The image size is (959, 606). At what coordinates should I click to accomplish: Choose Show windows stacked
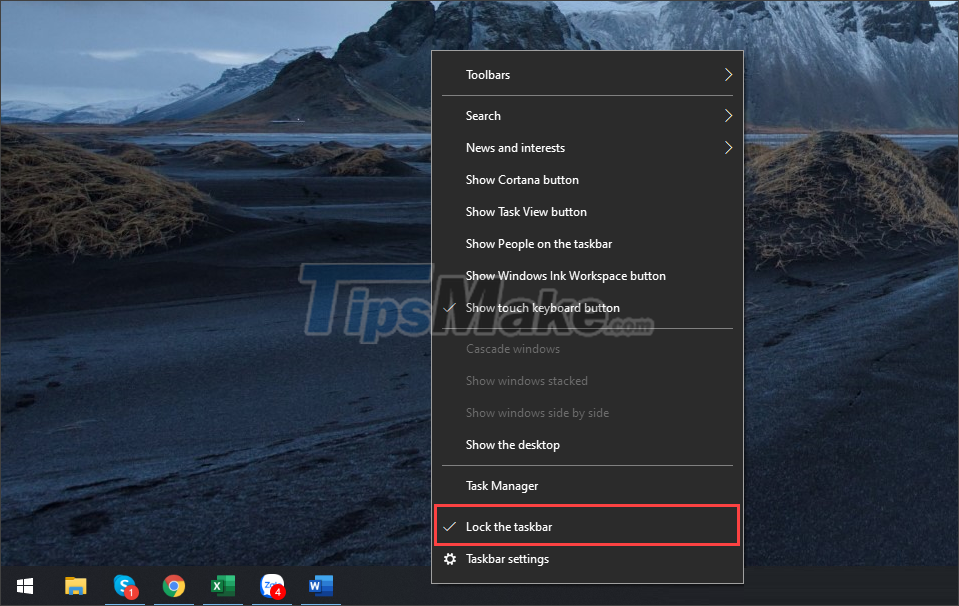click(x=587, y=381)
